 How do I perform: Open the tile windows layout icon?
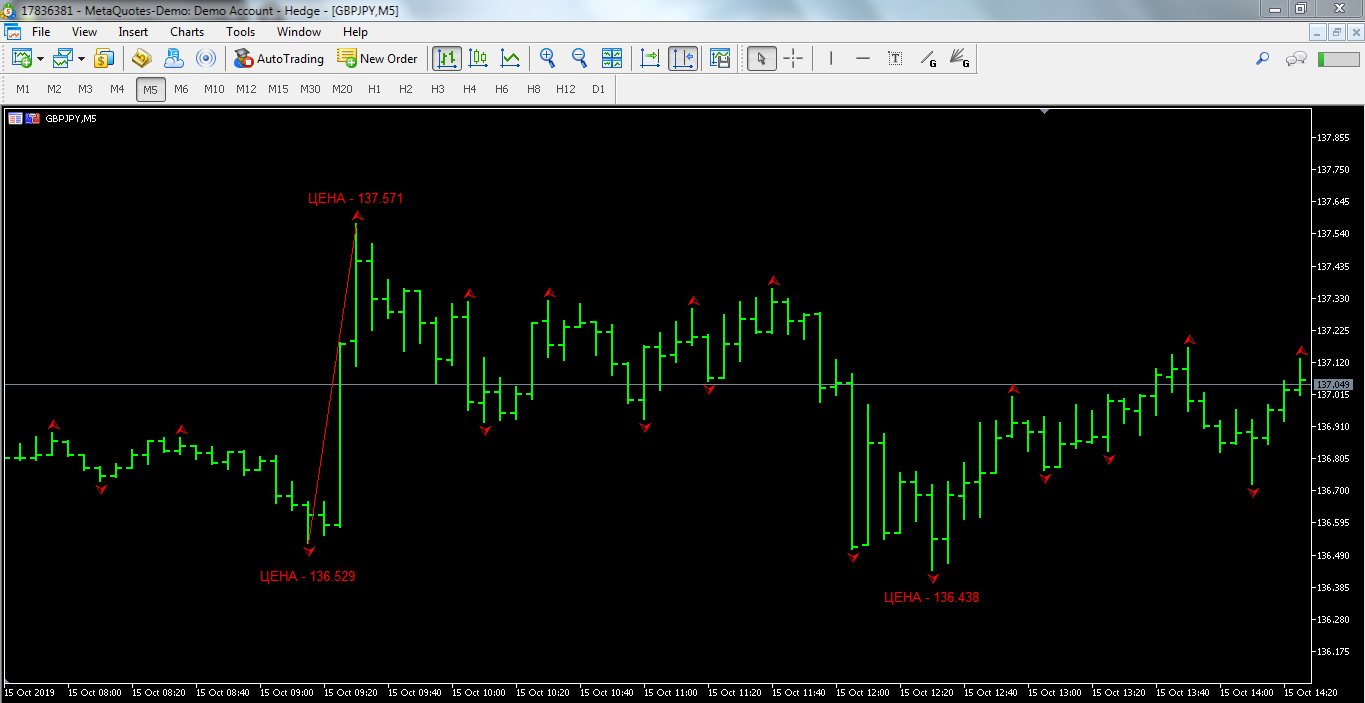point(612,58)
